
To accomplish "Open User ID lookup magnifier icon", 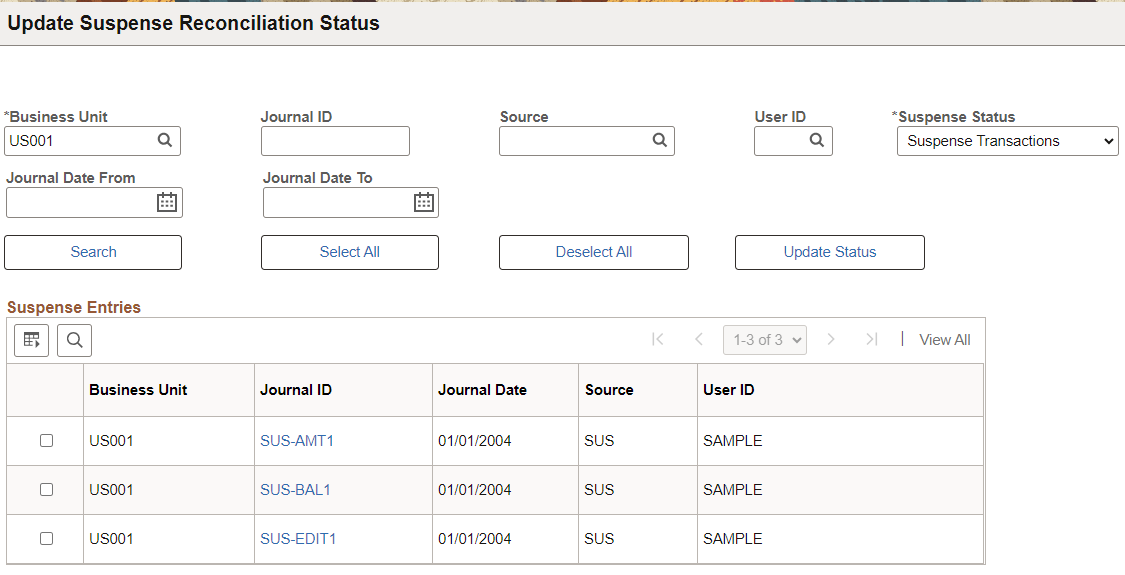I will point(816,141).
